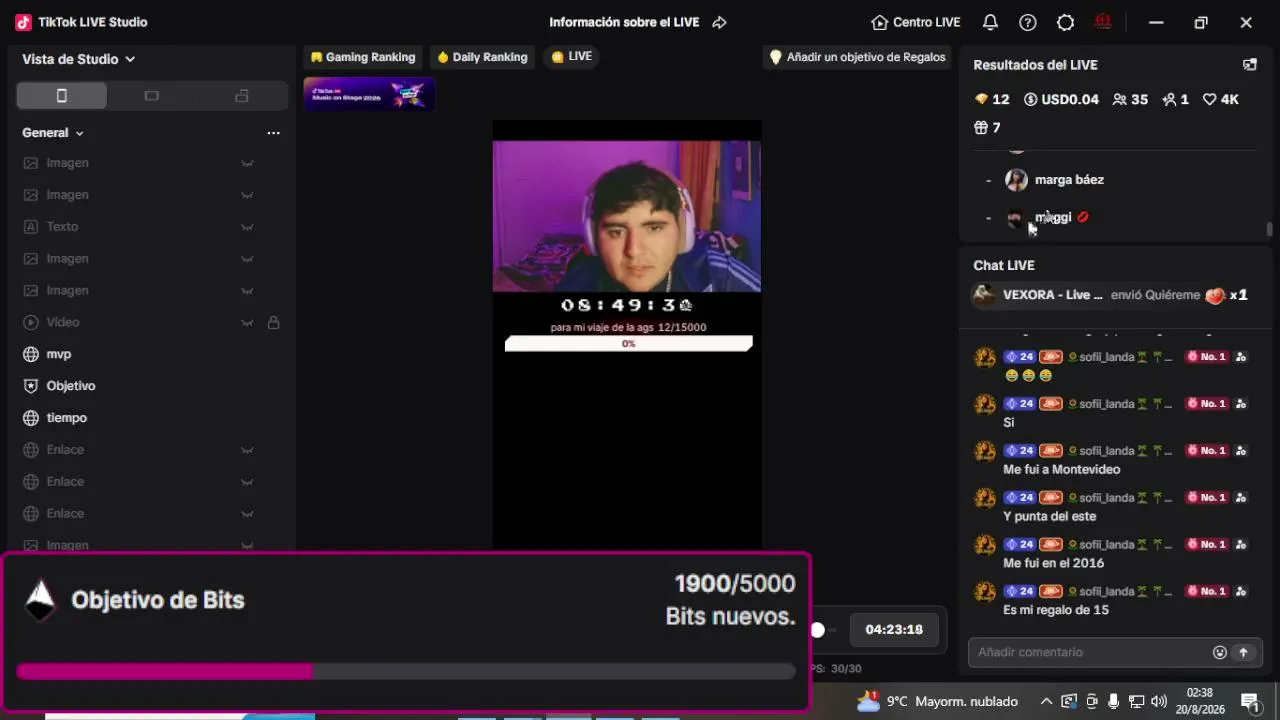Click the viewers count 35
Screen dimensions: 1280x720
coord(1130,99)
